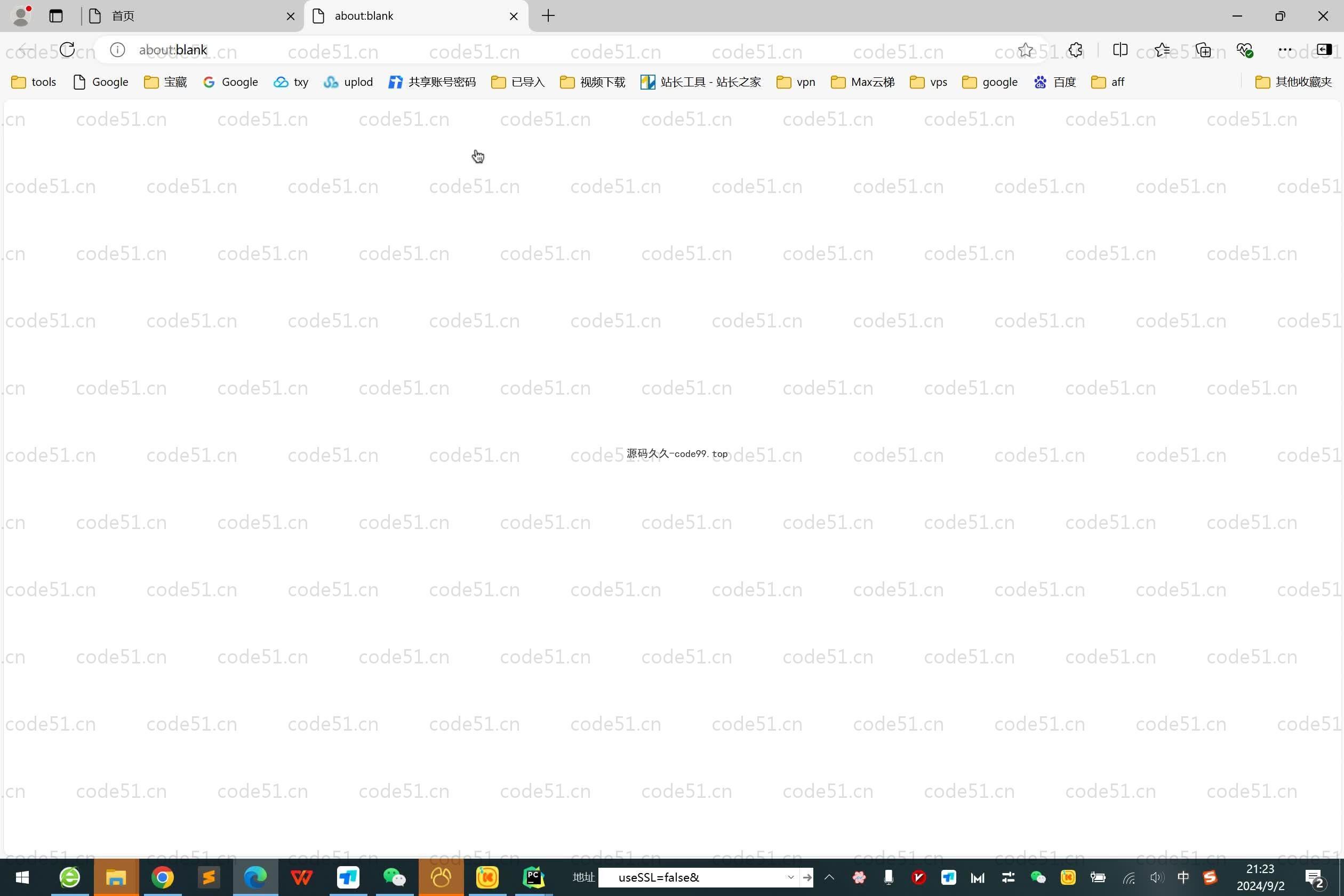The width and height of the screenshot is (1344, 896).
Task: Toggle split screen view icon
Action: point(1120,50)
